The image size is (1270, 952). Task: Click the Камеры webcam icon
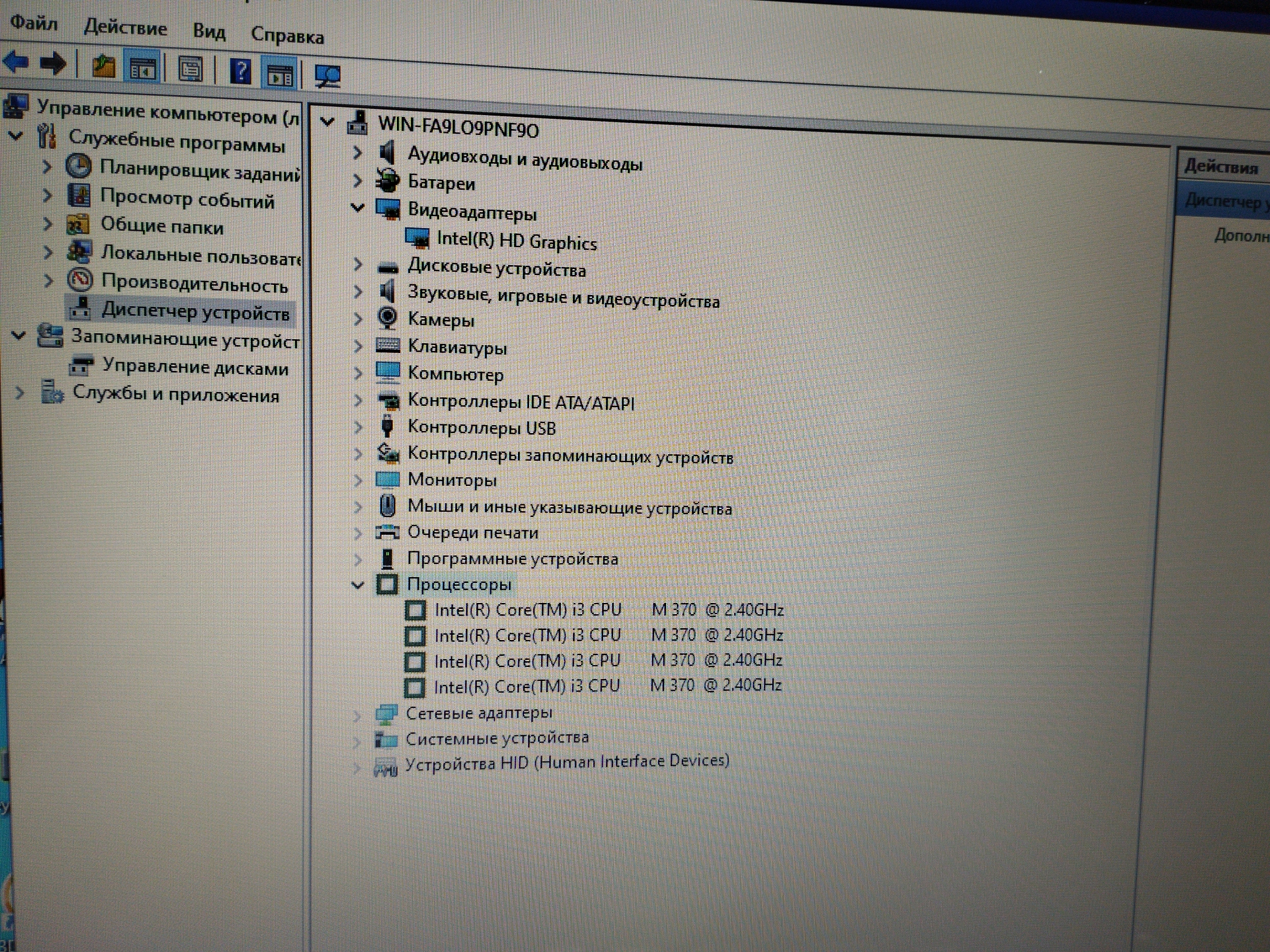click(388, 318)
